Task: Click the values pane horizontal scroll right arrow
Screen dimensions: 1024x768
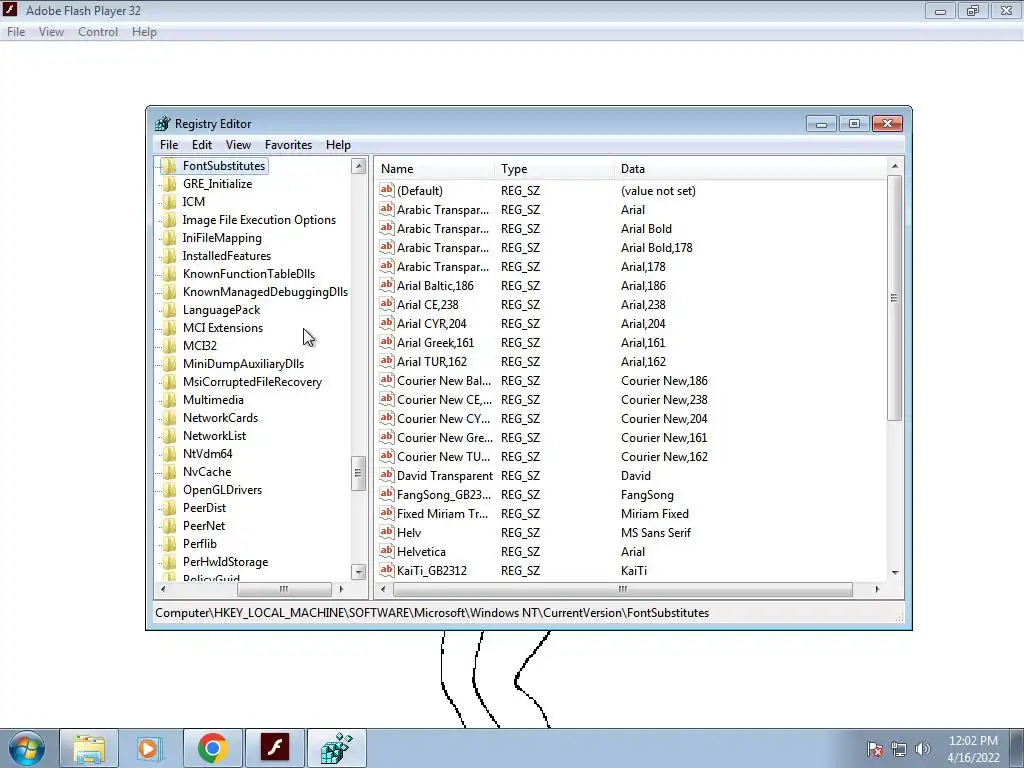Action: tap(877, 589)
